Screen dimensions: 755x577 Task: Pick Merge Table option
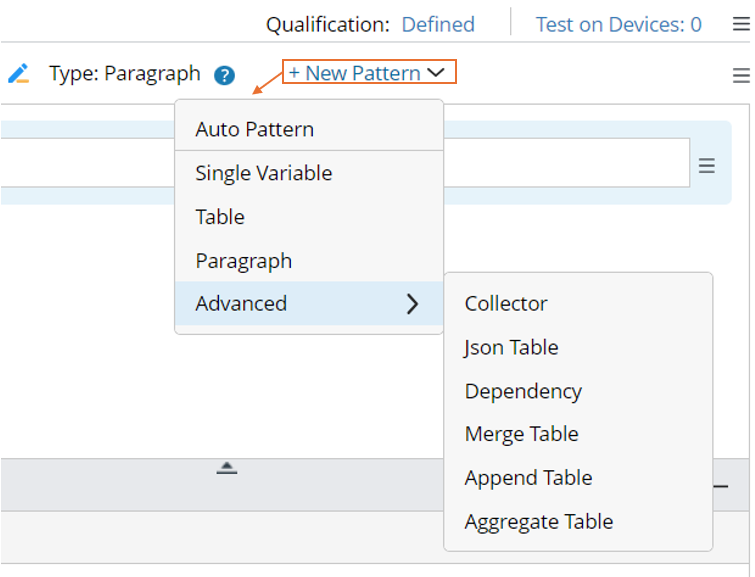522,434
